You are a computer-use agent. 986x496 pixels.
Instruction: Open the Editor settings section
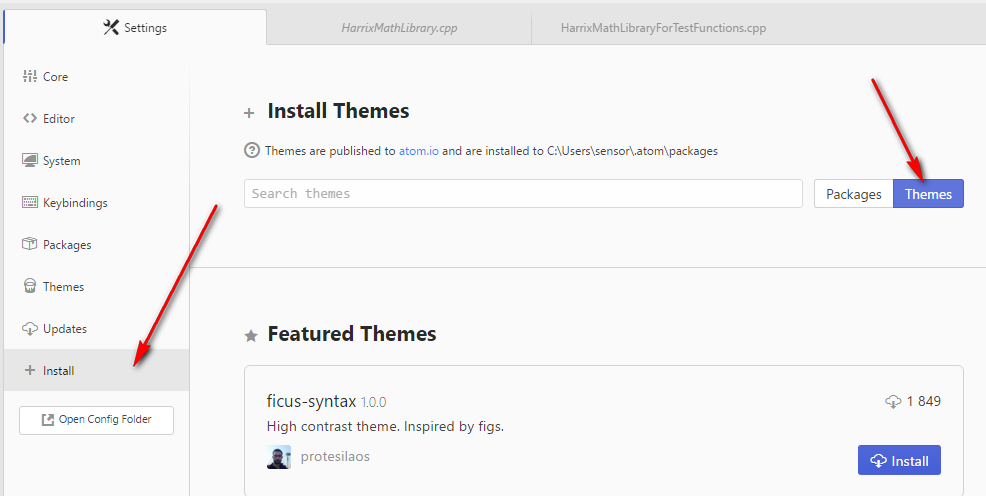(x=96, y=119)
